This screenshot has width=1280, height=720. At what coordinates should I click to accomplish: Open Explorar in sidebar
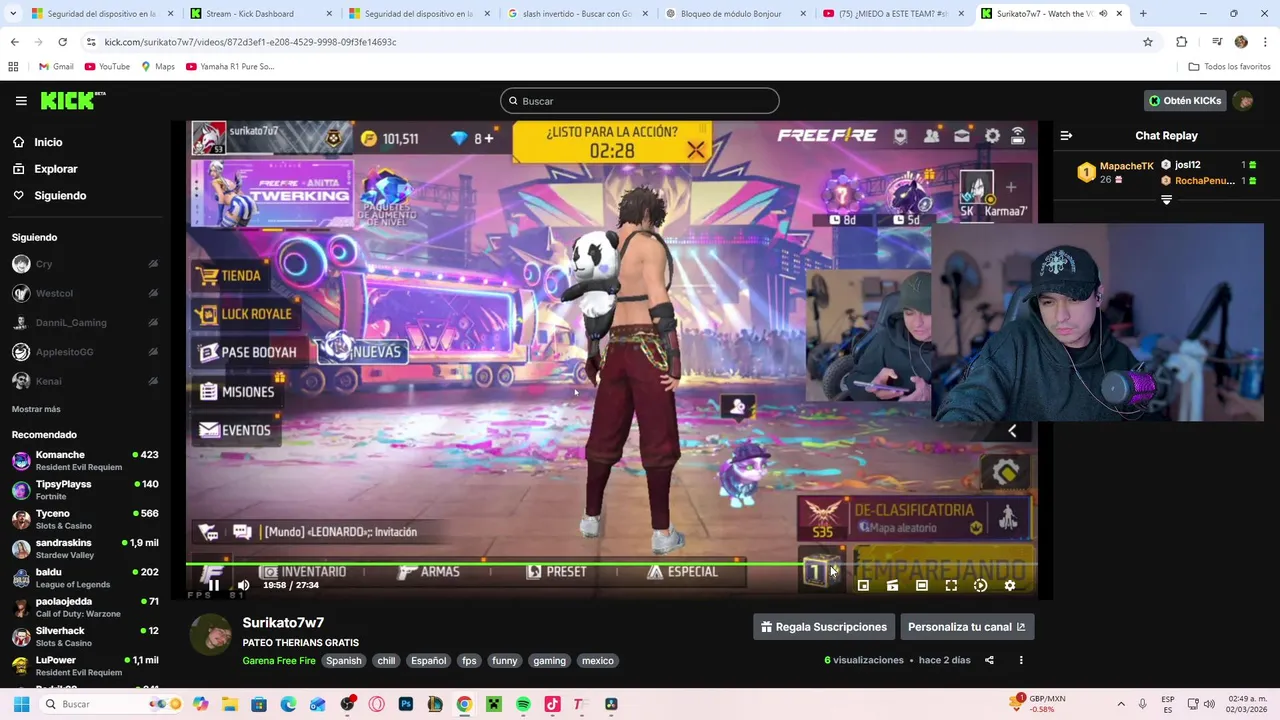[x=56, y=169]
